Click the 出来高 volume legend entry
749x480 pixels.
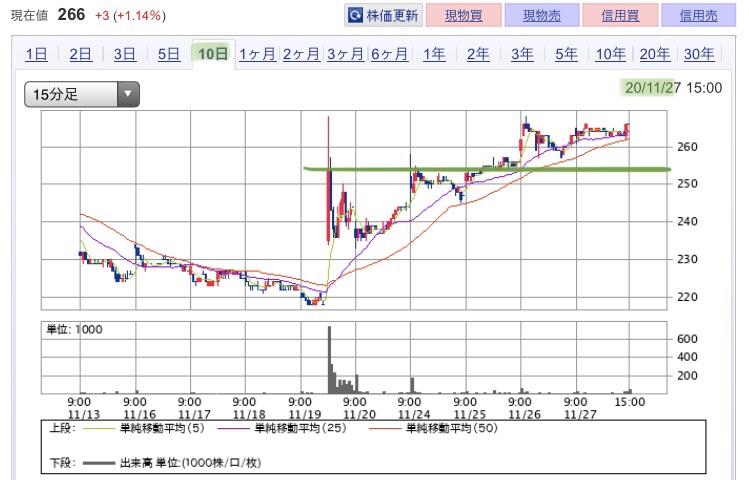172,462
